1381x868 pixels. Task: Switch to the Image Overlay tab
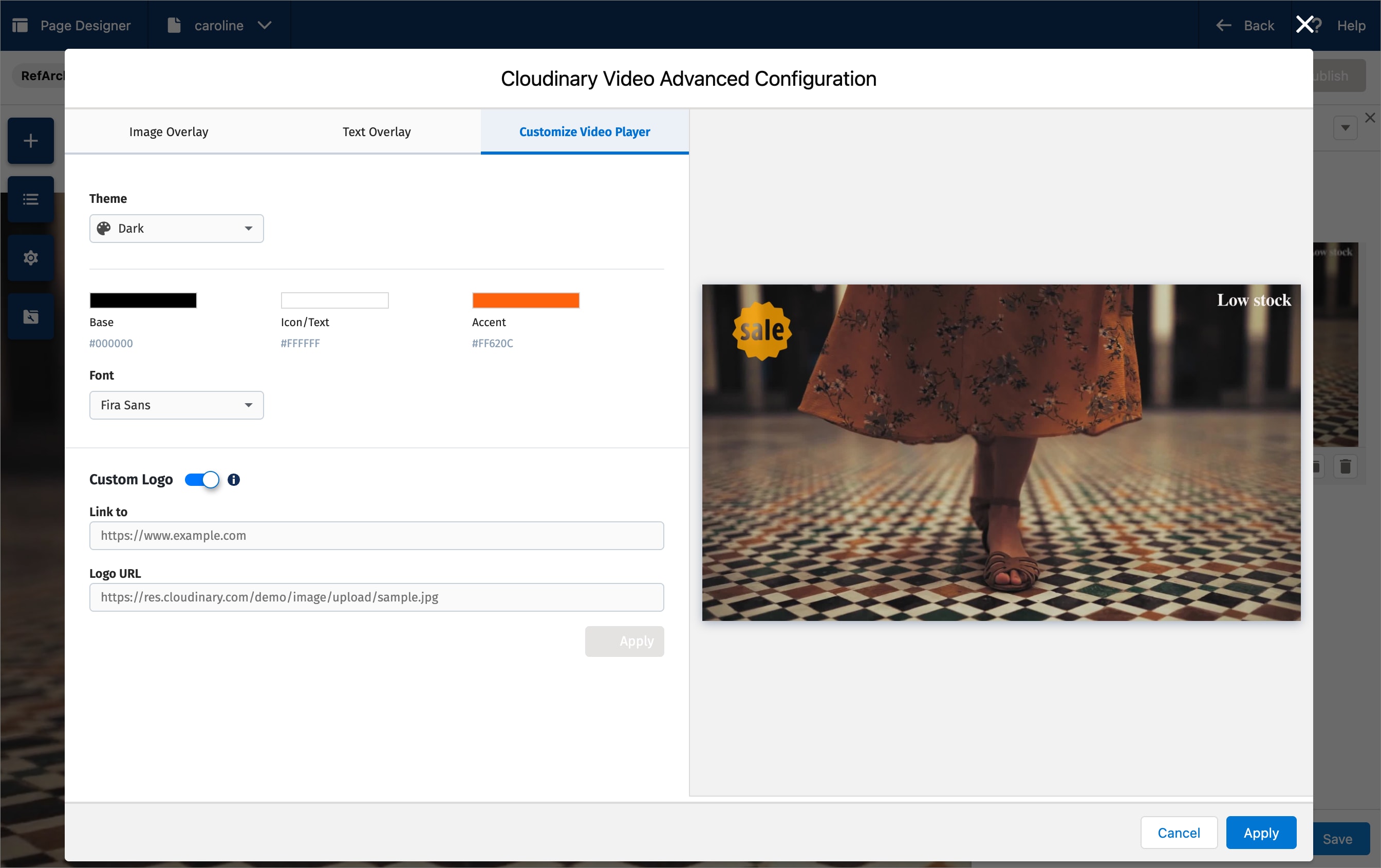click(169, 132)
